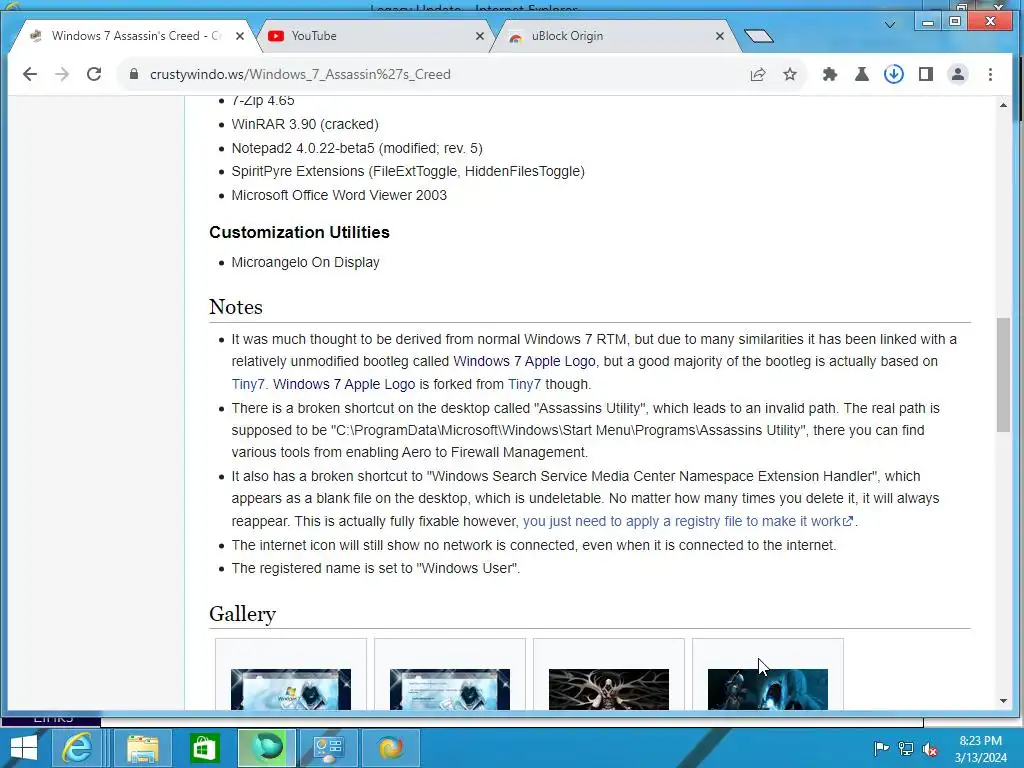This screenshot has width=1024, height=768.
Task: Open the Control Panel taskbar icon
Action: pyautogui.click(x=328, y=748)
